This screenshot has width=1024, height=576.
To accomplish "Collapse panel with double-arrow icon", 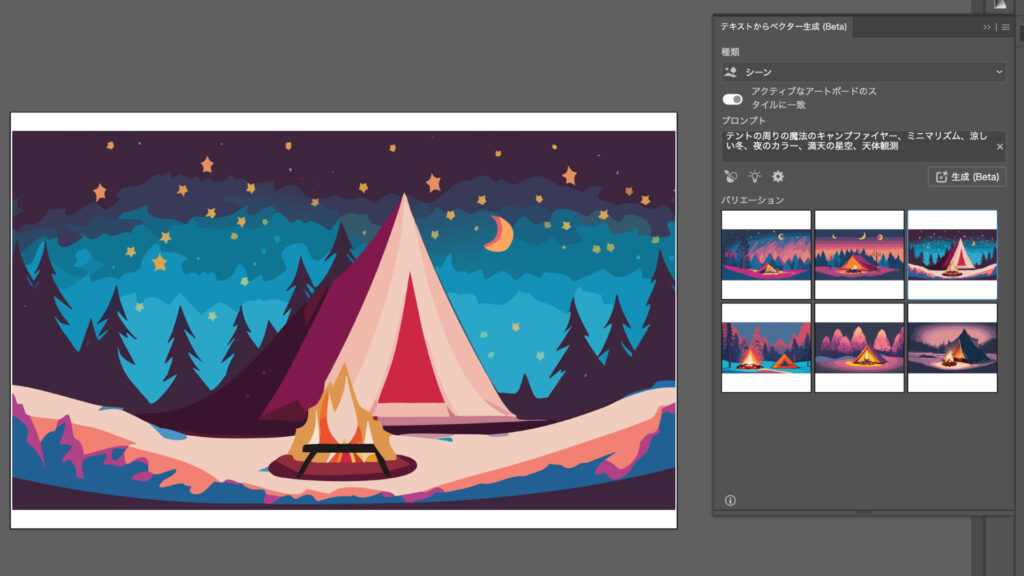I will click(987, 27).
